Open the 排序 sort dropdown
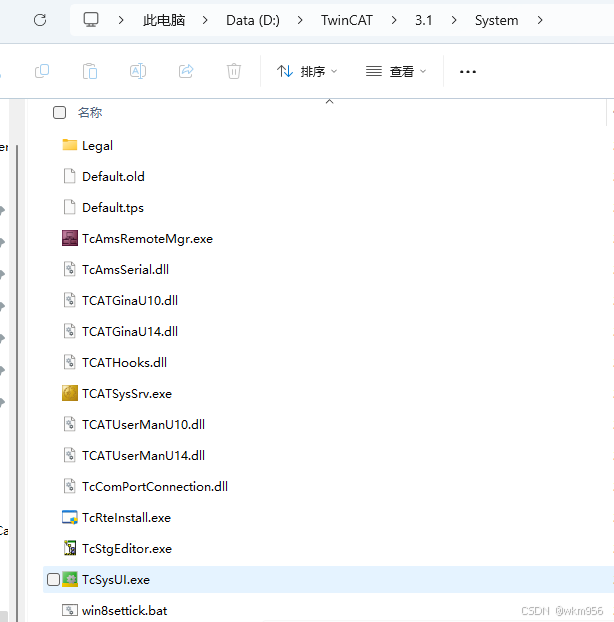This screenshot has height=622, width=614. [x=307, y=71]
